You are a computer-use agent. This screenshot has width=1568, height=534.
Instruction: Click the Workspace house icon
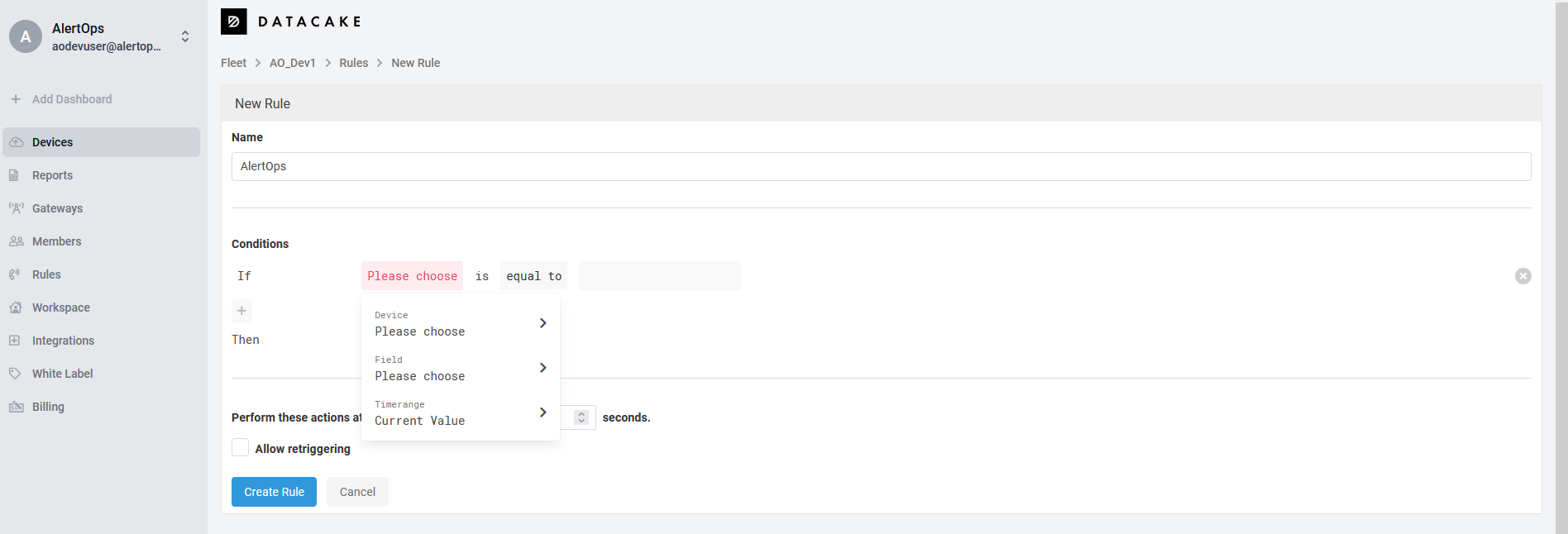pos(16,308)
